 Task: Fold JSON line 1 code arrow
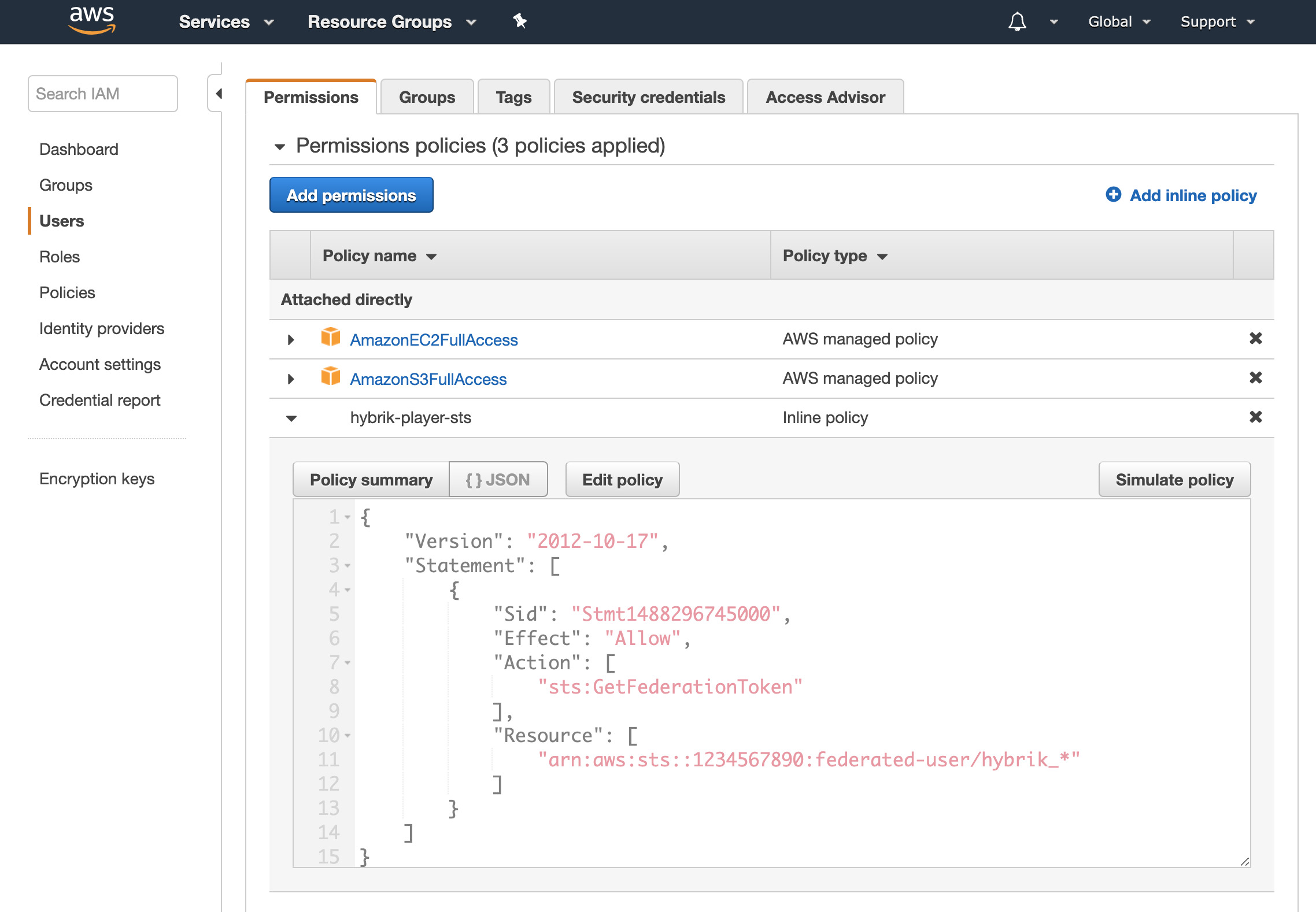pyautogui.click(x=348, y=517)
